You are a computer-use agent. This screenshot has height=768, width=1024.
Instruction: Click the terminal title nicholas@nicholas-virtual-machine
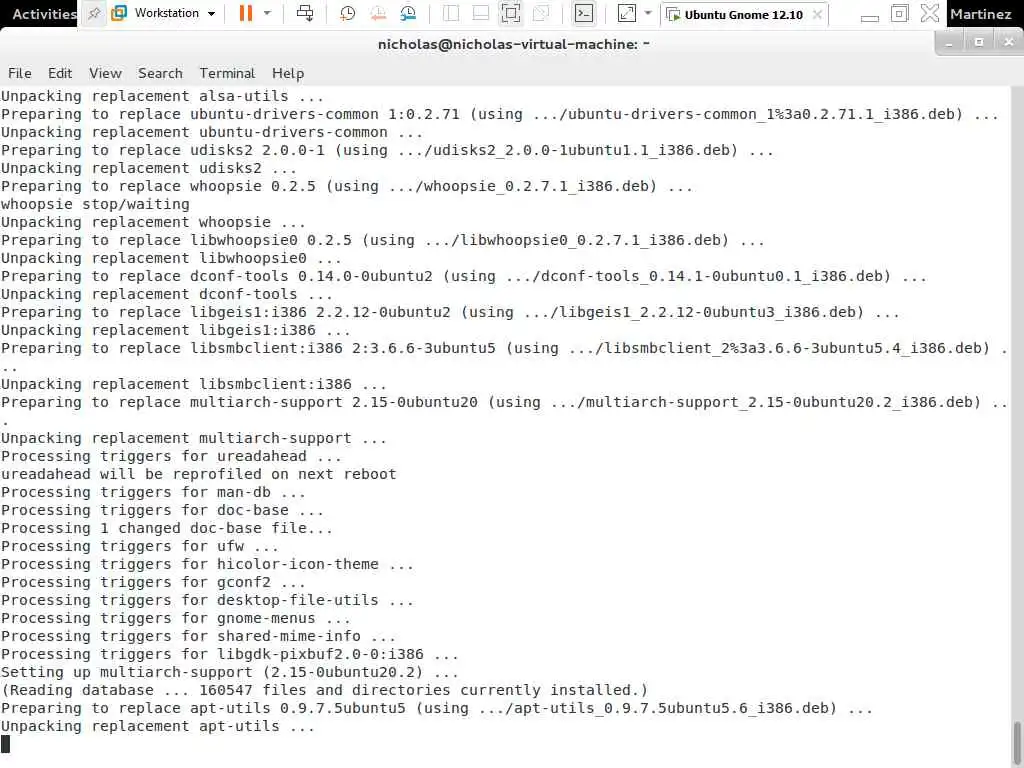pos(513,44)
